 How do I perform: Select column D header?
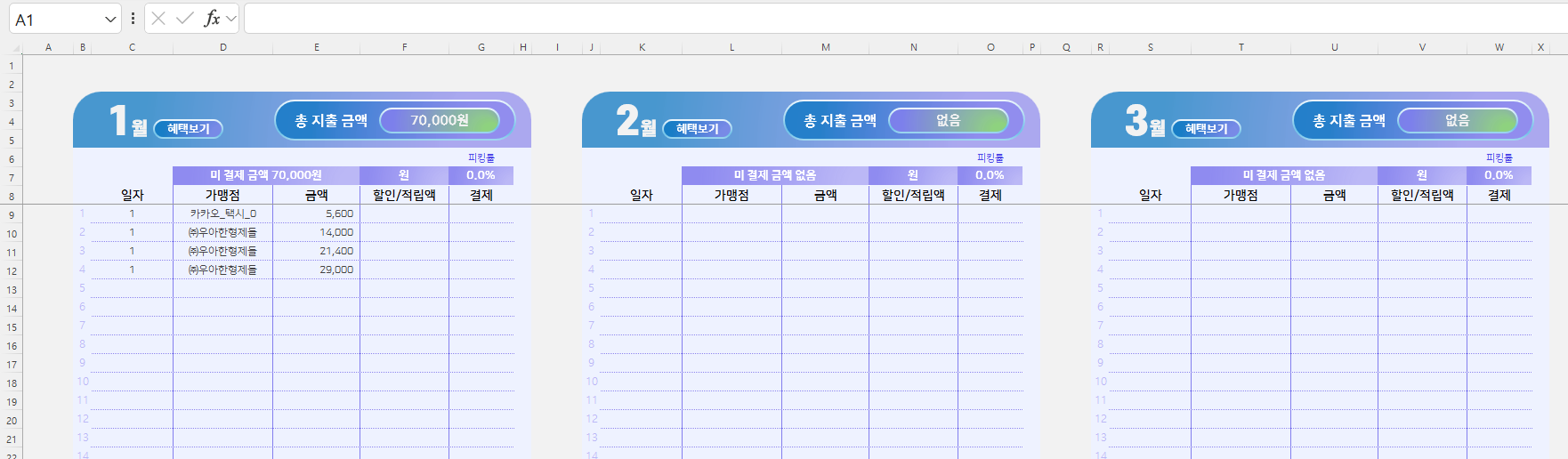coord(223,47)
